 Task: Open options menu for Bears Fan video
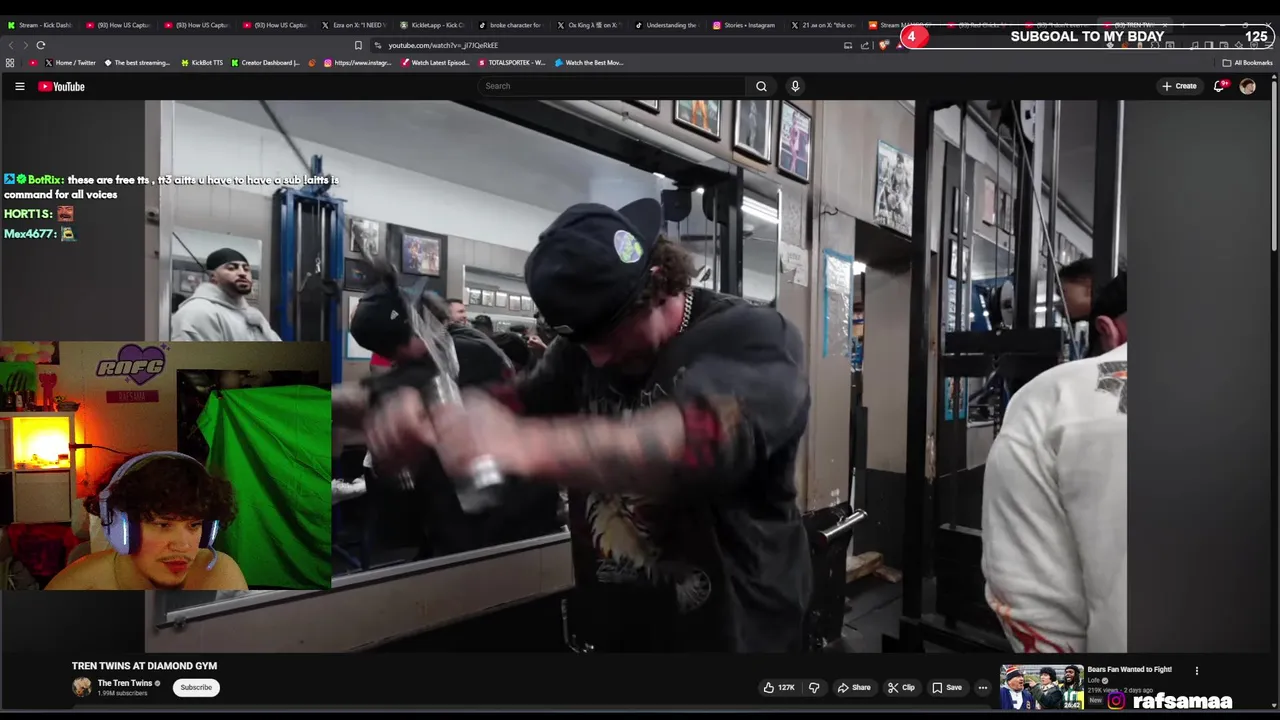[x=1196, y=671]
